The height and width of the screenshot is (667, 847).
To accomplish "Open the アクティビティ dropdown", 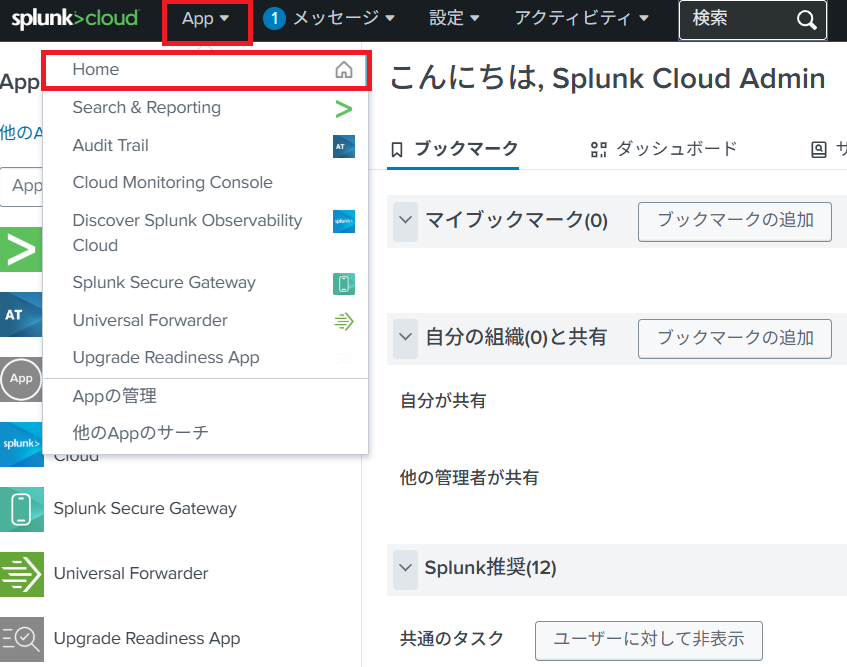I will click(x=581, y=18).
